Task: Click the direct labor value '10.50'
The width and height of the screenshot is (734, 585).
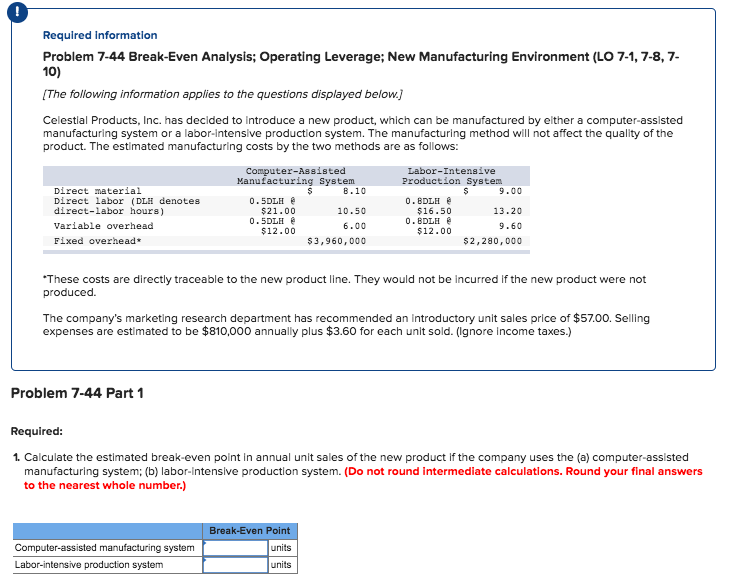Action: (x=352, y=211)
